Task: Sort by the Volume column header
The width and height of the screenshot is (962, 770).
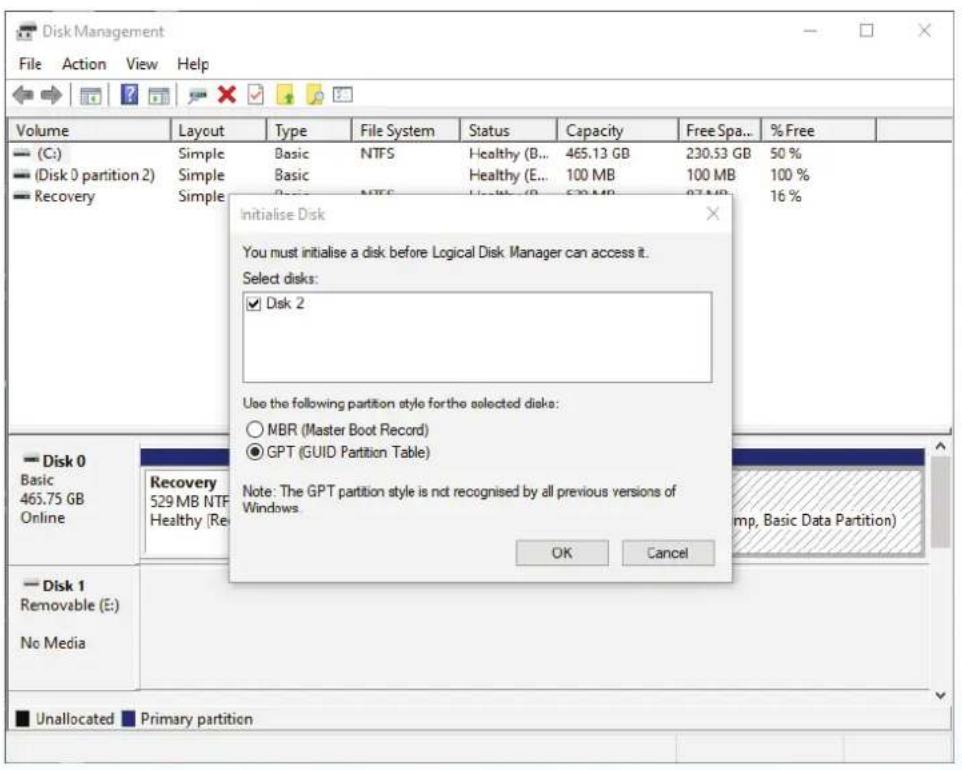Action: 90,131
